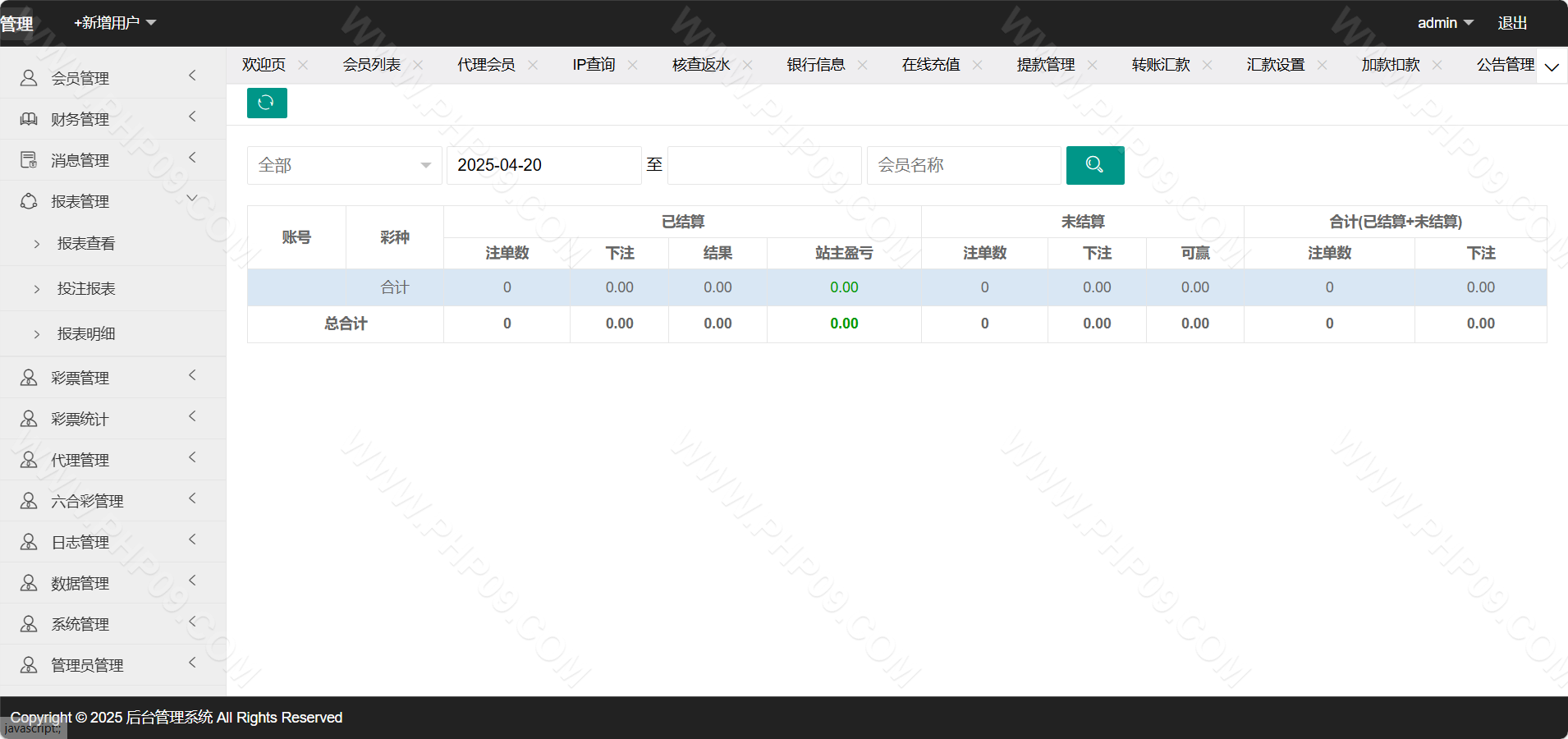Image resolution: width=1568 pixels, height=739 pixels.
Task: Click the 报表管理 icon in sidebar
Action: click(x=29, y=201)
